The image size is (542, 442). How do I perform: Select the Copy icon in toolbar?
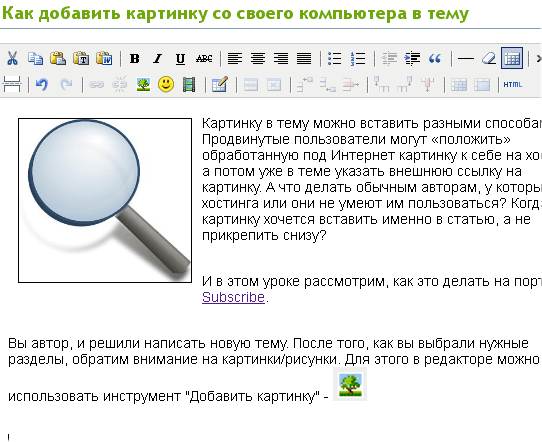pyautogui.click(x=35, y=58)
